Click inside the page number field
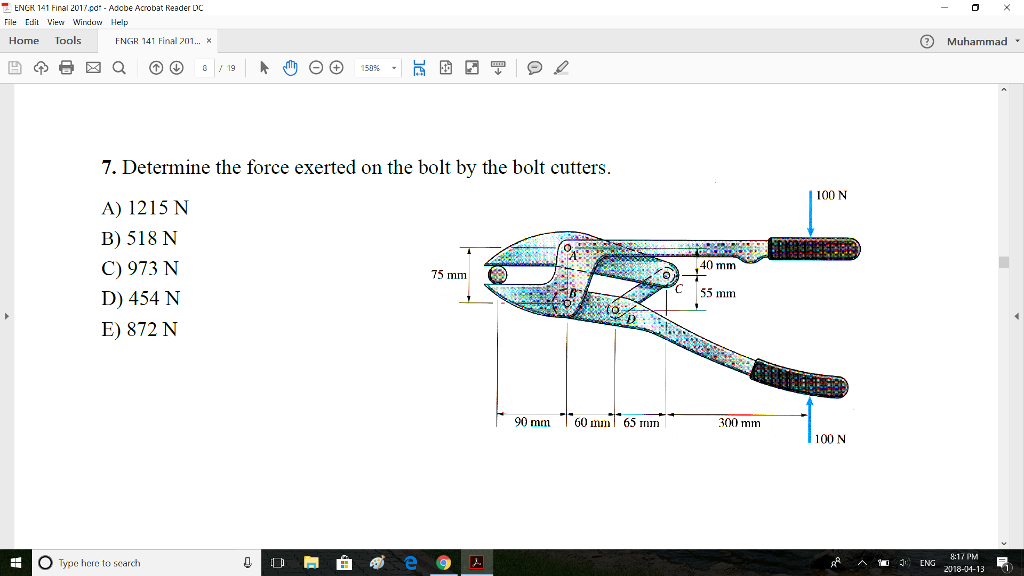This screenshot has height=576, width=1024. (x=204, y=67)
